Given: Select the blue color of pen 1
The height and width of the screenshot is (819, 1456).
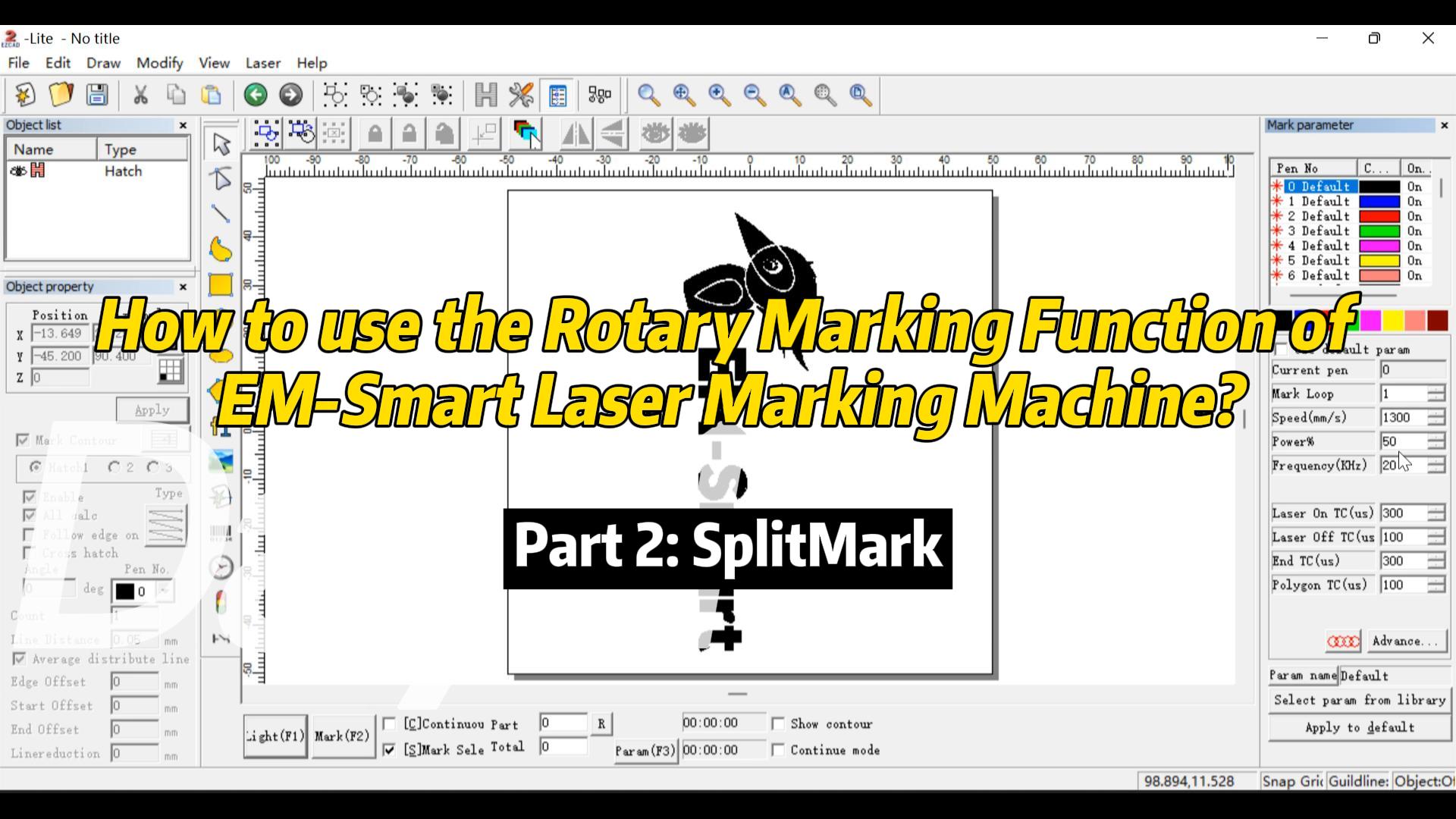Looking at the screenshot, I should pos(1379,202).
